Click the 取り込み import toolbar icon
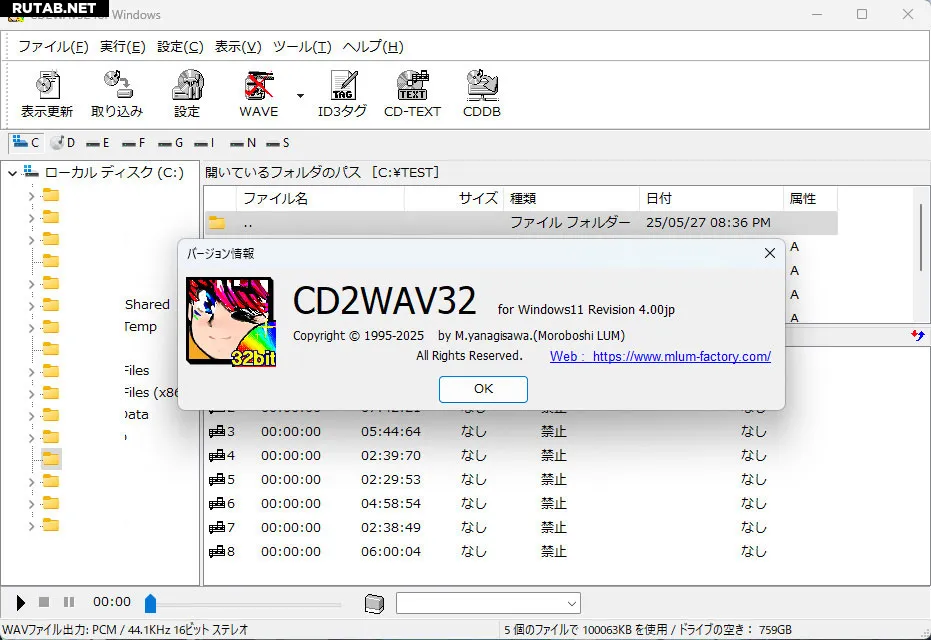931x640 pixels. pyautogui.click(x=117, y=94)
